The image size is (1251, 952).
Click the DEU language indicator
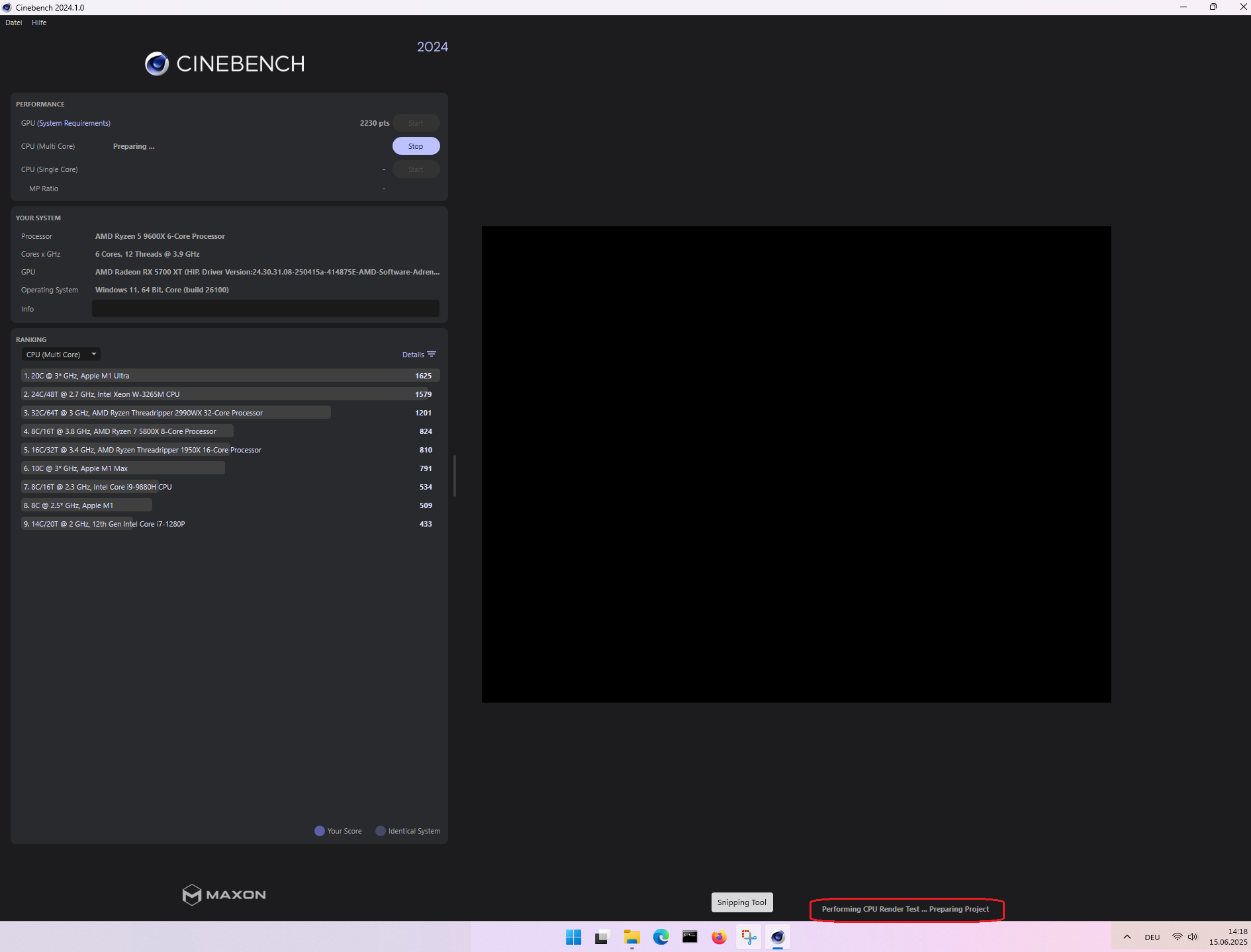tap(1152, 937)
